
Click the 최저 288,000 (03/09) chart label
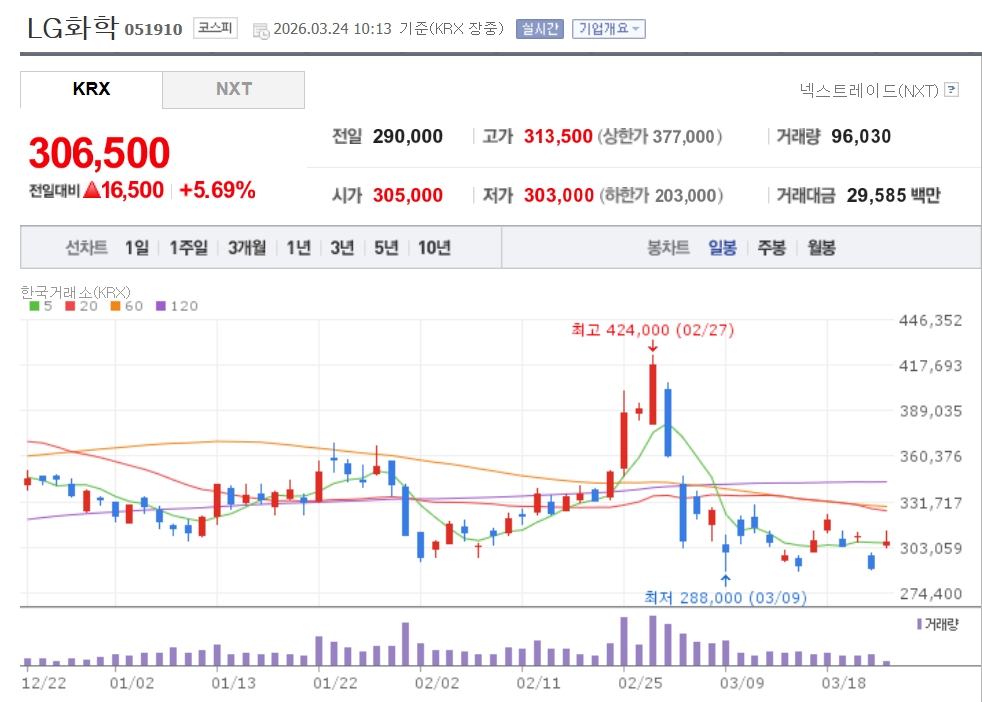[726, 597]
